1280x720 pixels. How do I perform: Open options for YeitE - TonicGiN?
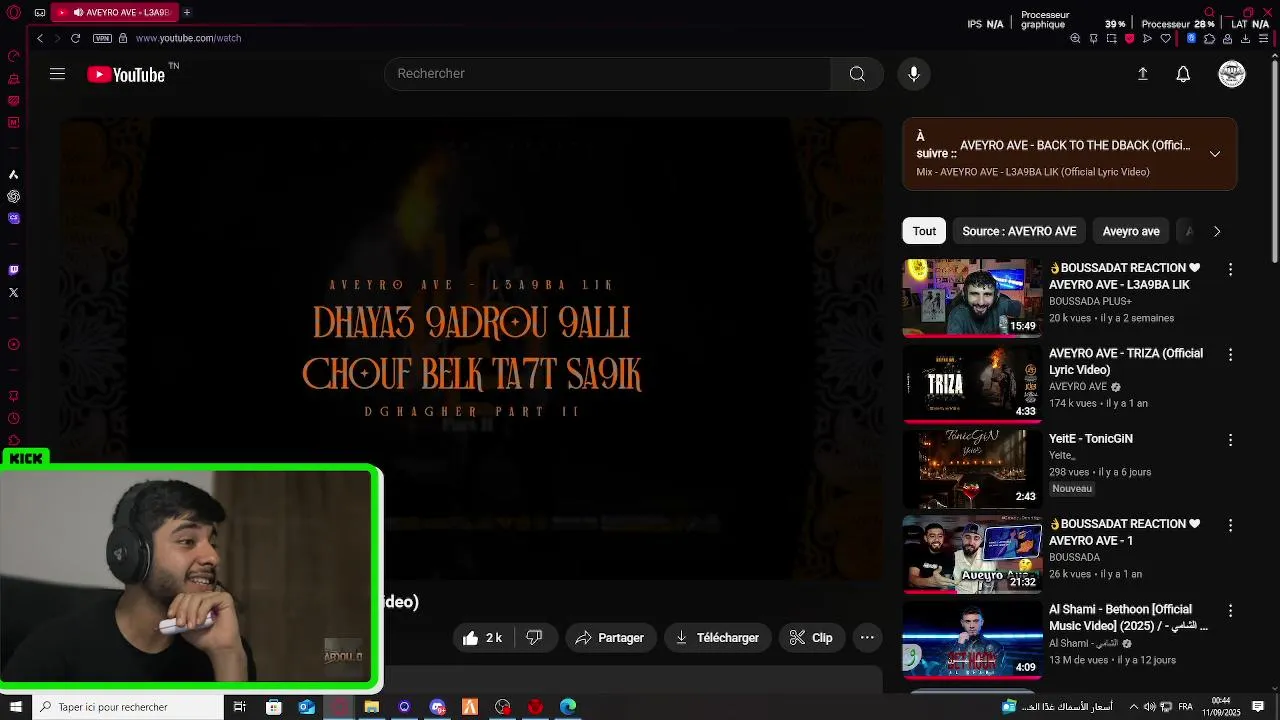1230,440
